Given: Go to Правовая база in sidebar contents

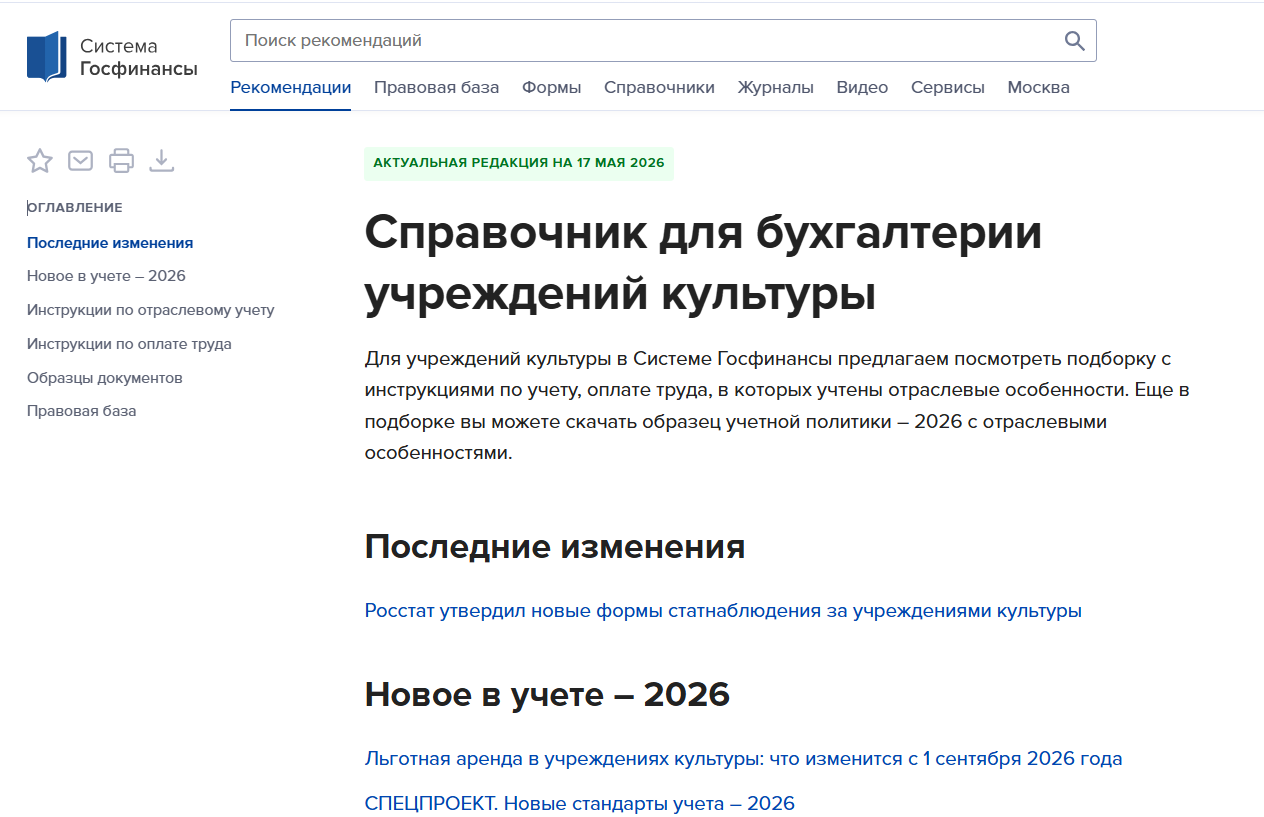Looking at the screenshot, I should pos(82,411).
